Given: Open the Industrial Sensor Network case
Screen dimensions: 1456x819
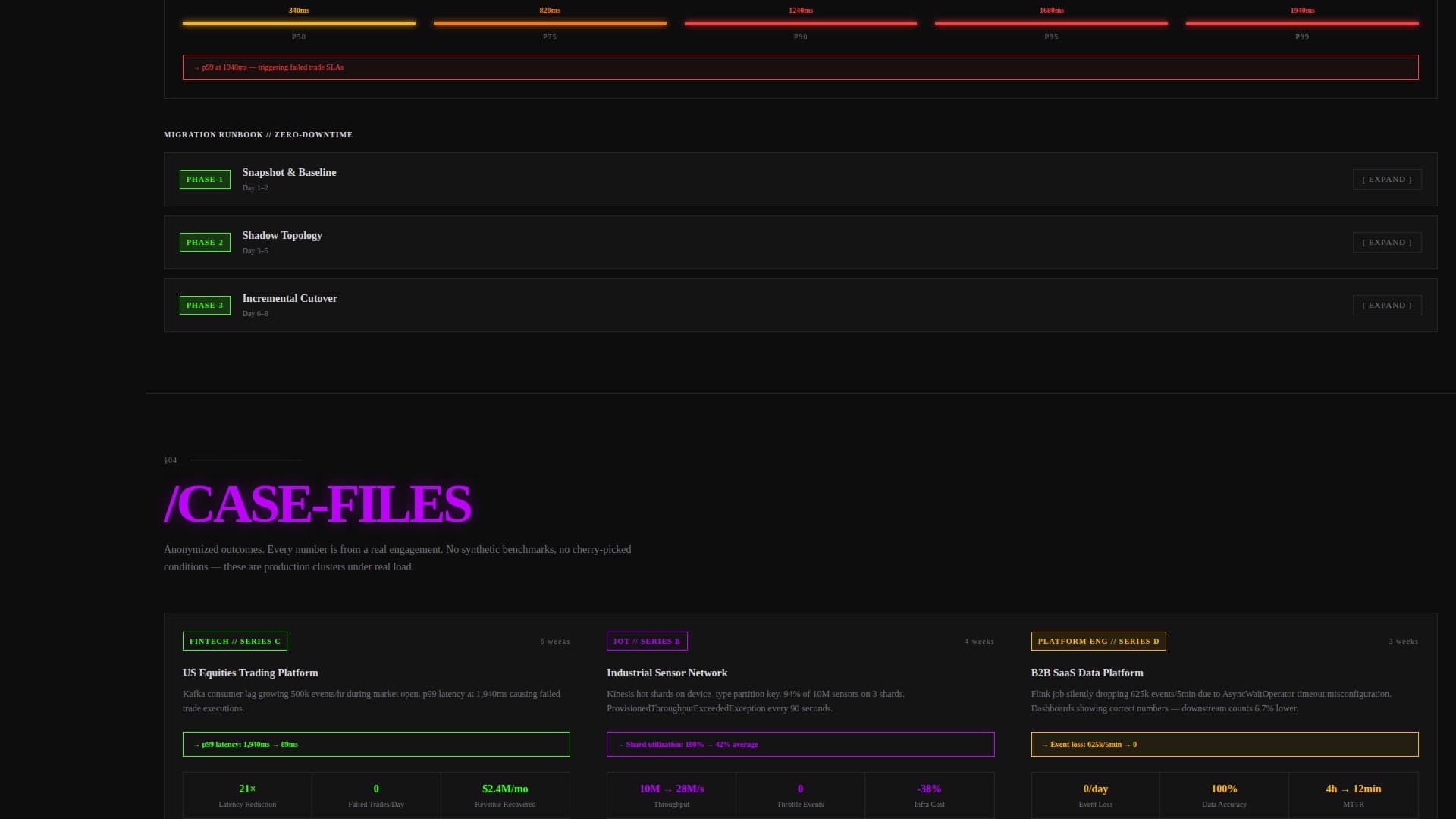Looking at the screenshot, I should pos(667,673).
